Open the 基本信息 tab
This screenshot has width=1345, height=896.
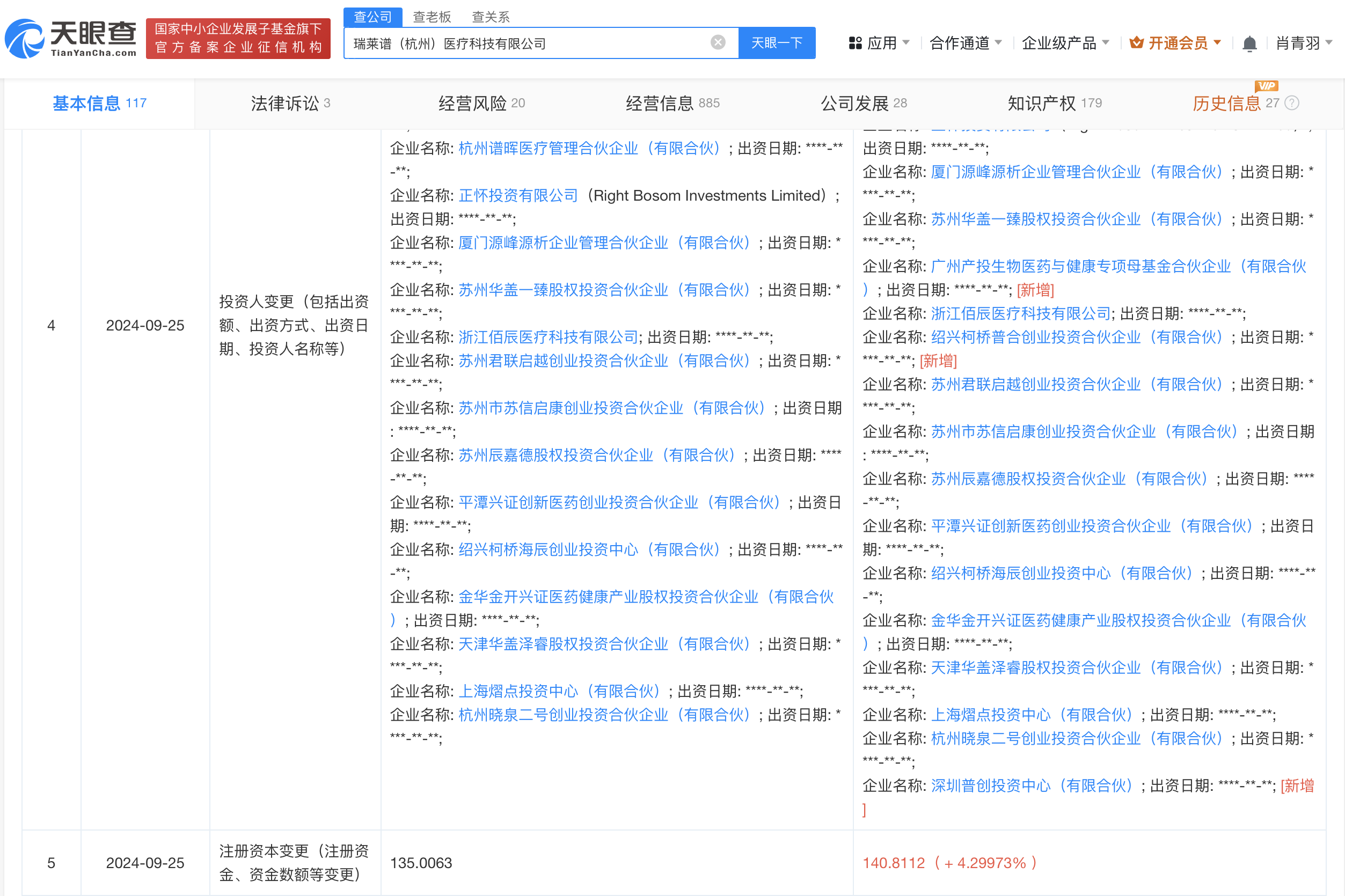(99, 104)
